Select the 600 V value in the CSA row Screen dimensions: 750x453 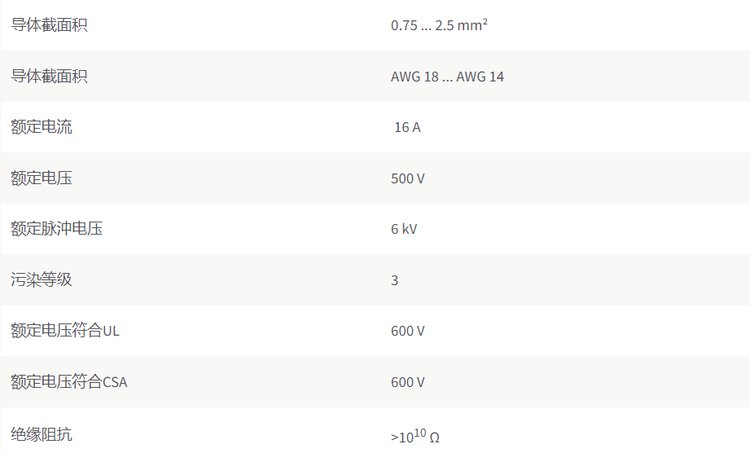coord(408,383)
